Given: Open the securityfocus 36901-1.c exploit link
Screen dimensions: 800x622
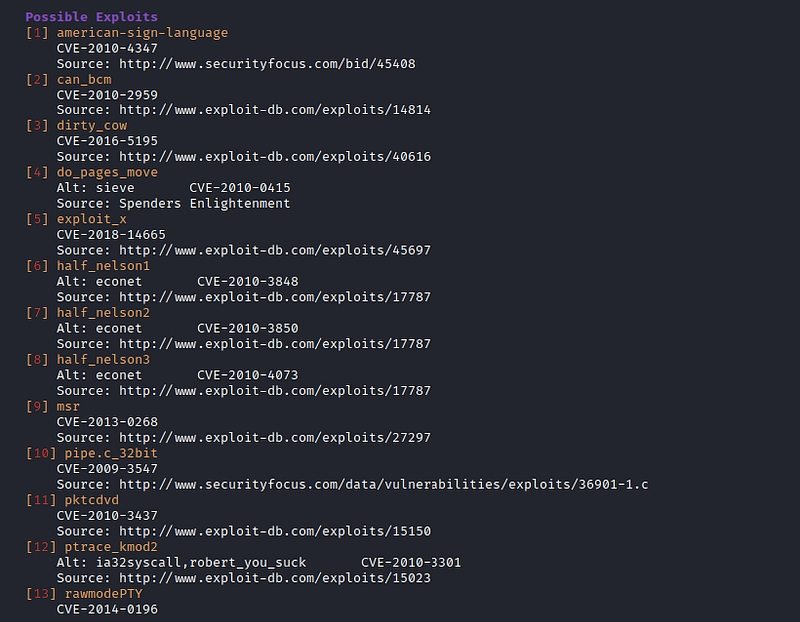Looking at the screenshot, I should 384,485.
